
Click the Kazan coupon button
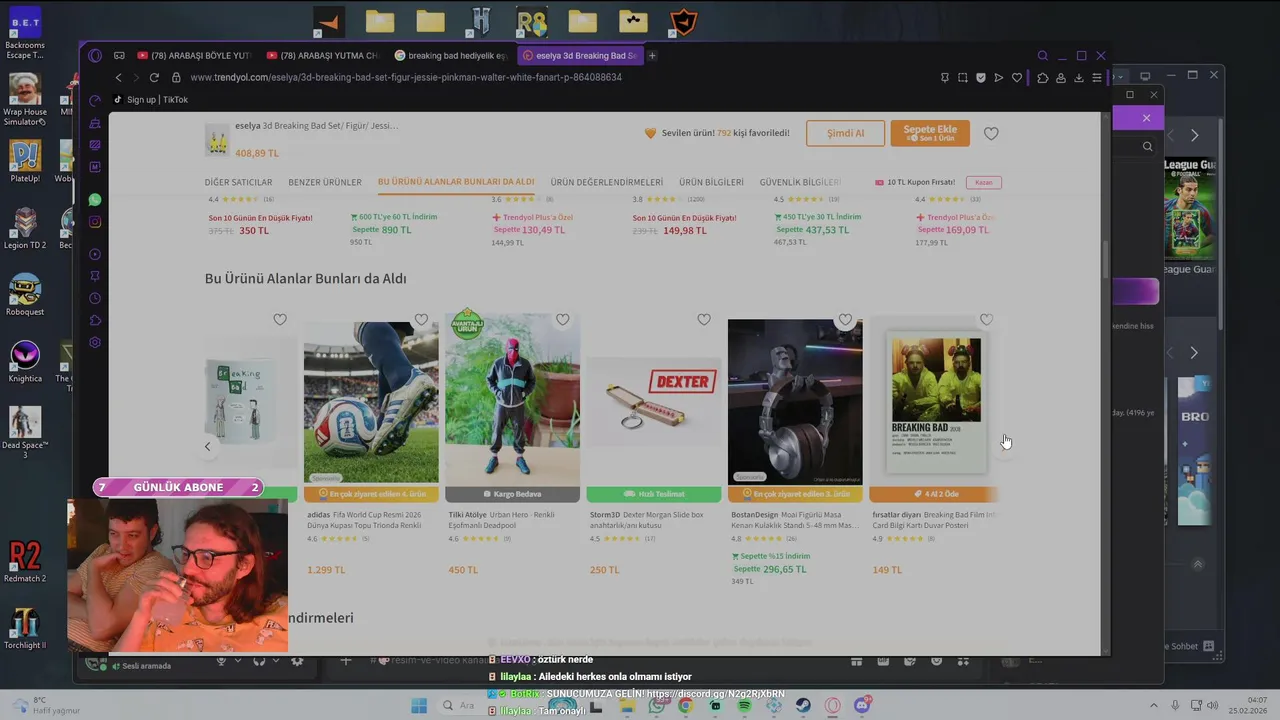(x=984, y=182)
